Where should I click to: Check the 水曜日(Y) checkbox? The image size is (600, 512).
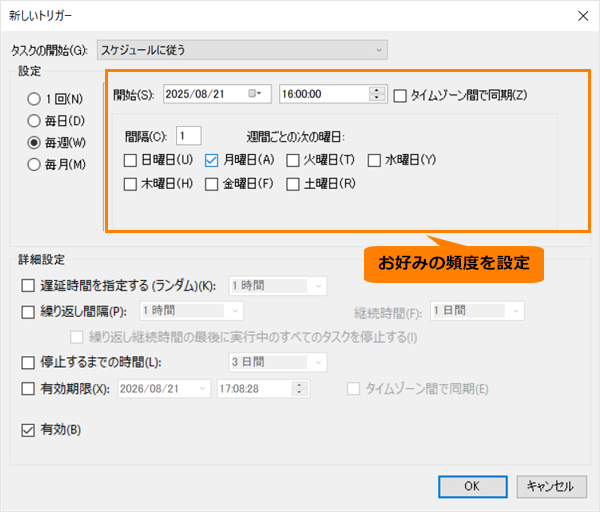click(x=374, y=160)
